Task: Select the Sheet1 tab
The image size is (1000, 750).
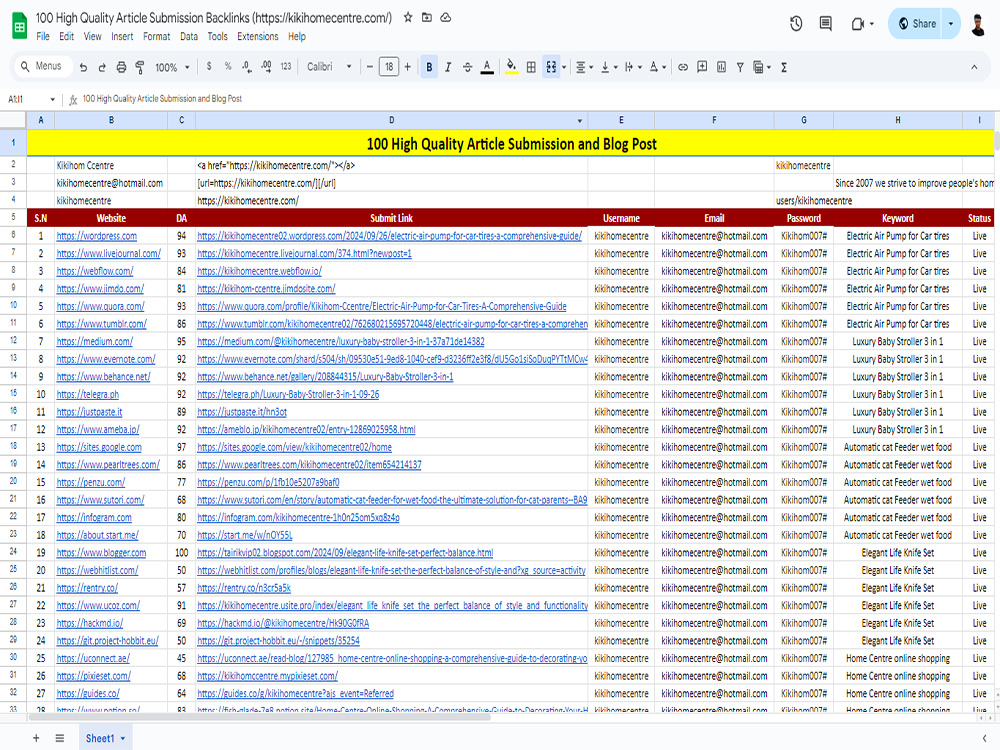Action: pos(105,738)
